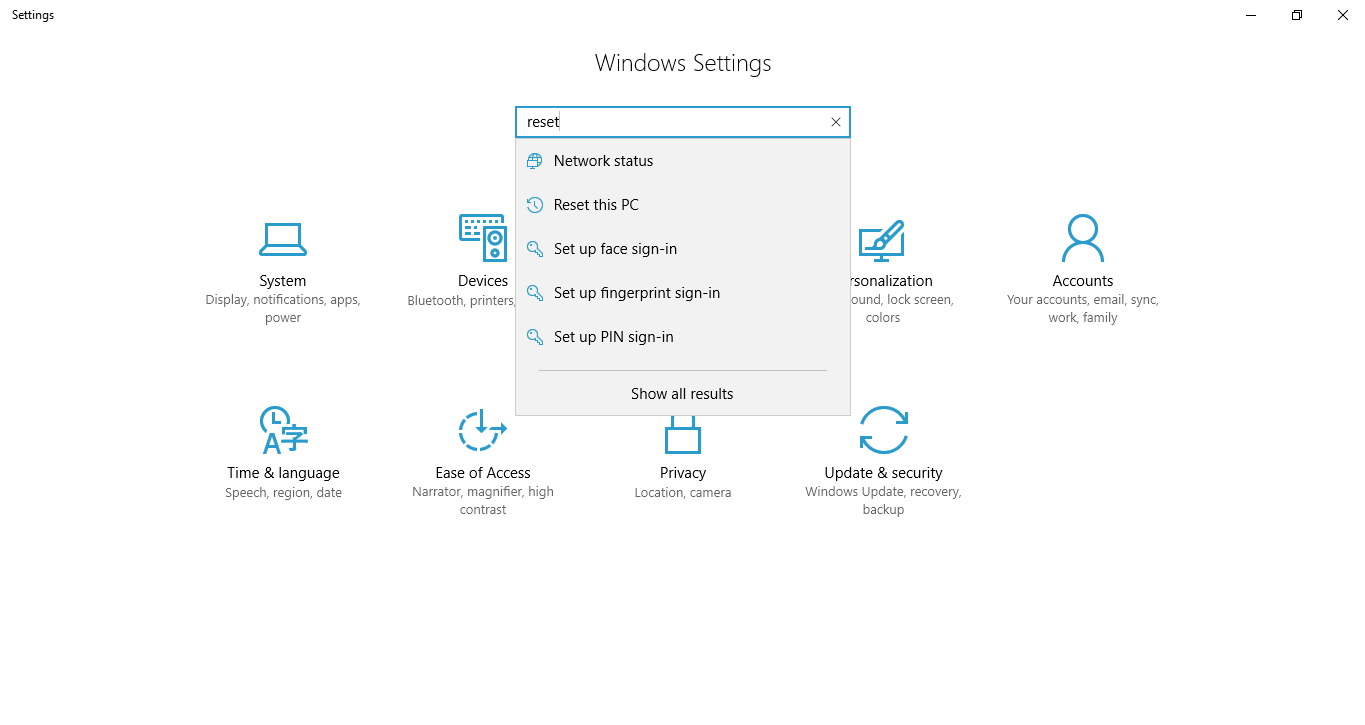Close the Settings window
The image size is (1365, 725).
pyautogui.click(x=1343, y=15)
